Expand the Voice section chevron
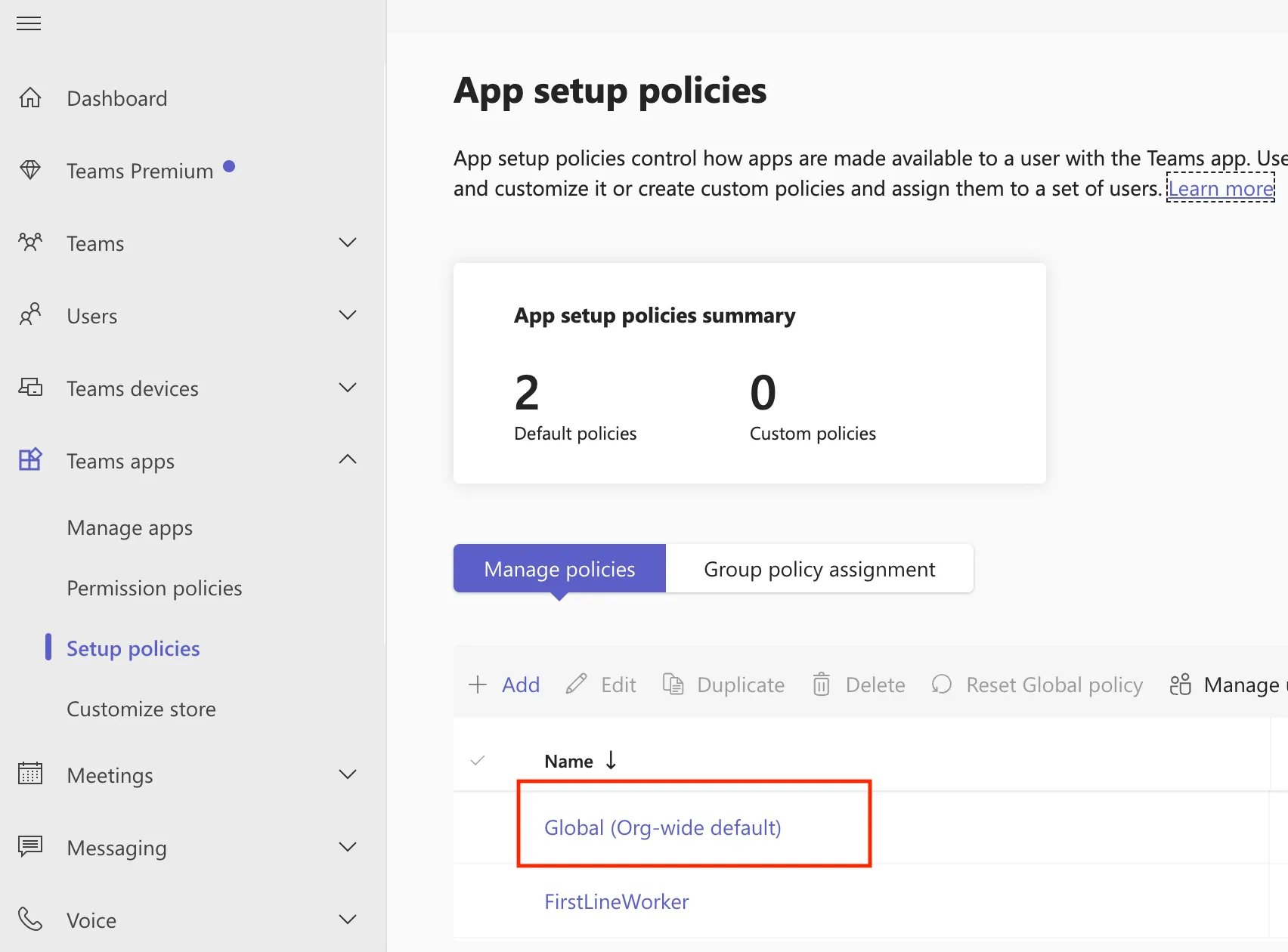Viewport: 1288px width, 952px height. point(348,920)
